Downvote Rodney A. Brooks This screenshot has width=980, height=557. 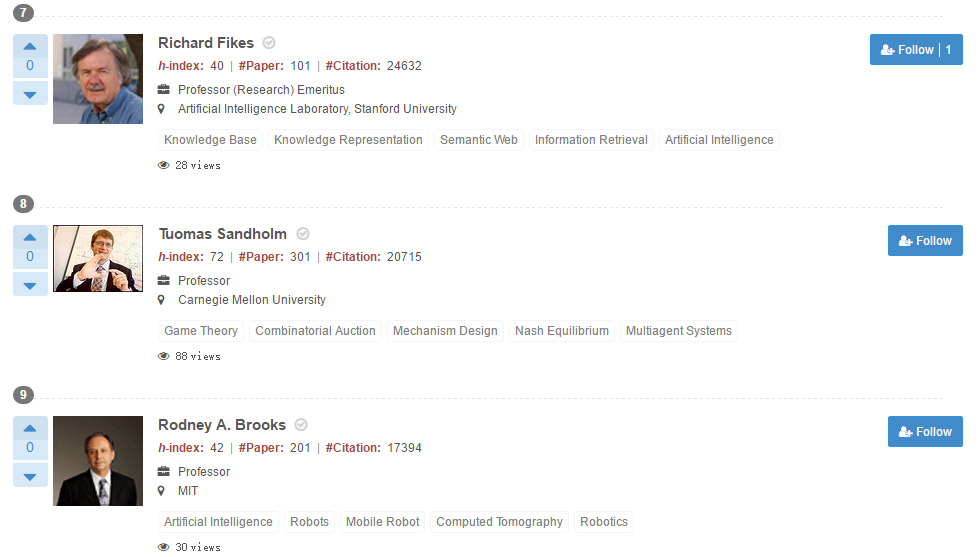[x=30, y=475]
